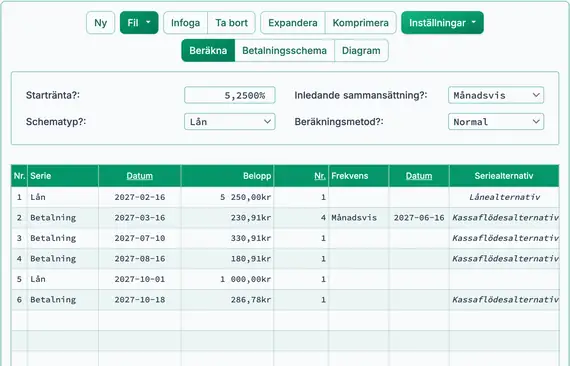
Task: Click Infoga to insert a row
Action: click(185, 23)
